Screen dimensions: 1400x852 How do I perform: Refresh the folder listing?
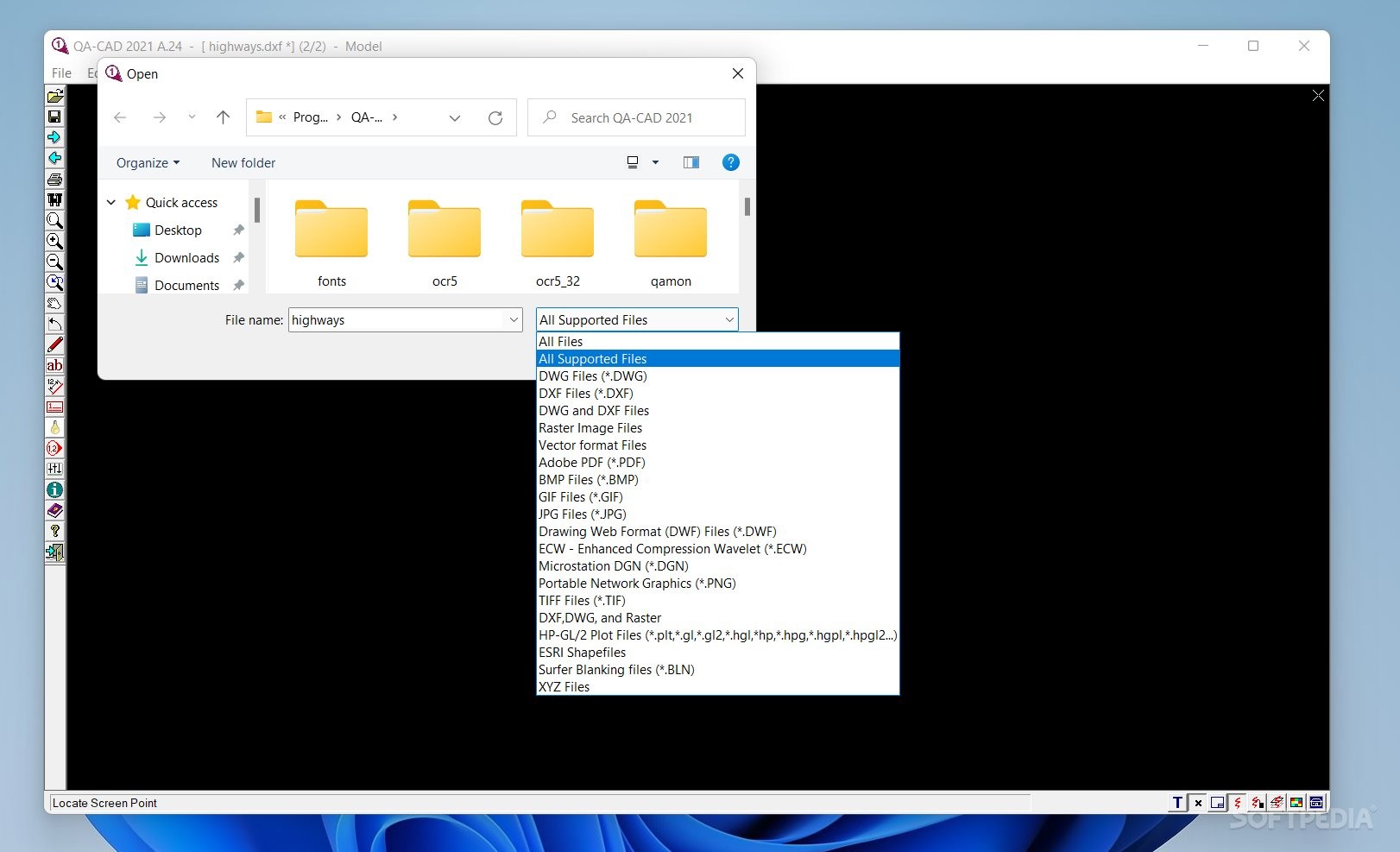[495, 118]
